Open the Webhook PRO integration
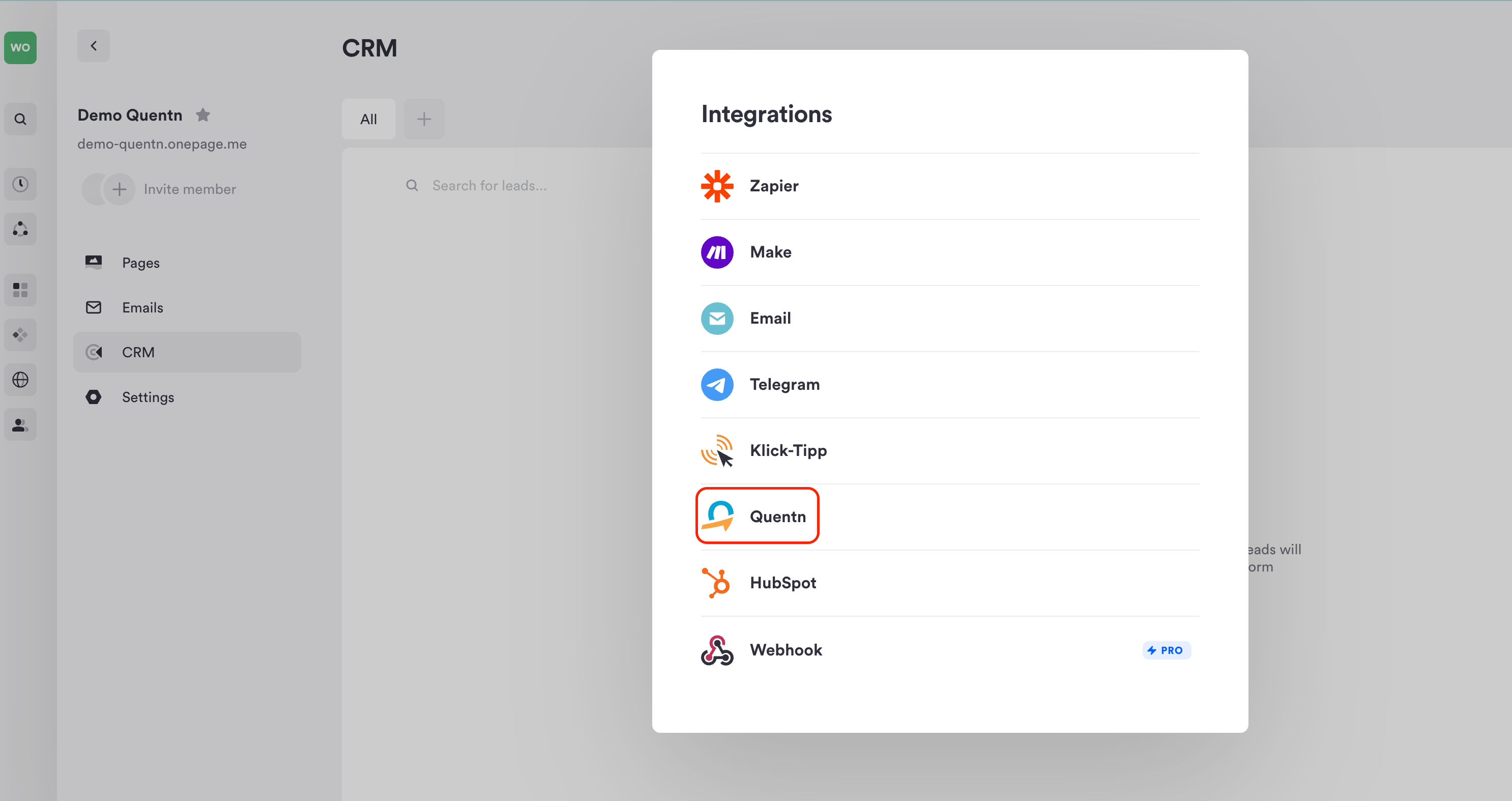 (x=786, y=650)
